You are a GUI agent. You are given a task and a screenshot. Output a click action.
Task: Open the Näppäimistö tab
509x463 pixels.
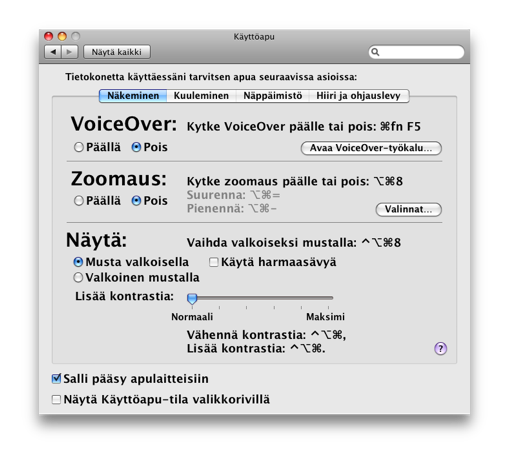(273, 96)
